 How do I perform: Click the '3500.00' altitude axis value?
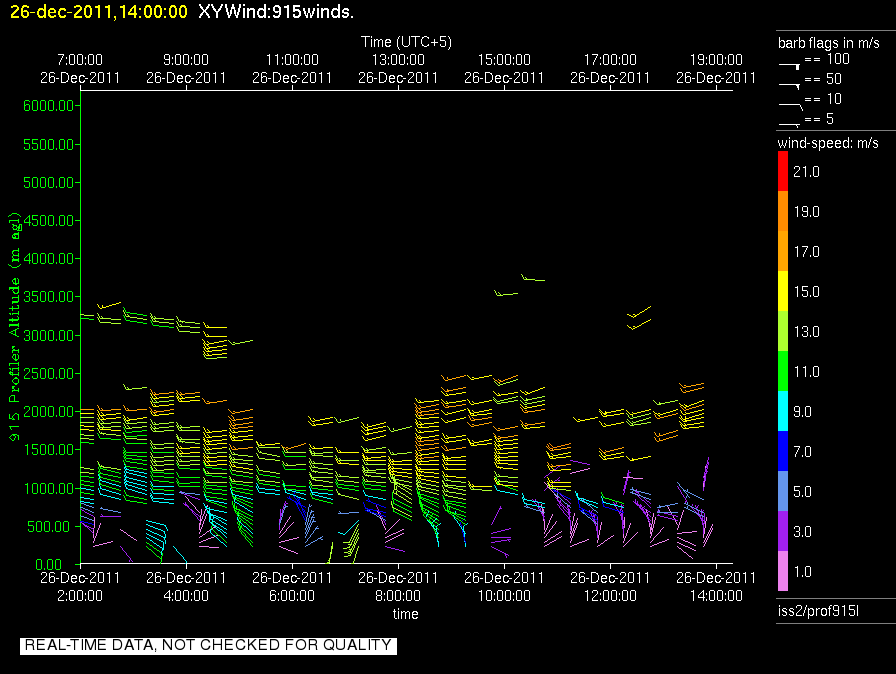pyautogui.click(x=49, y=297)
